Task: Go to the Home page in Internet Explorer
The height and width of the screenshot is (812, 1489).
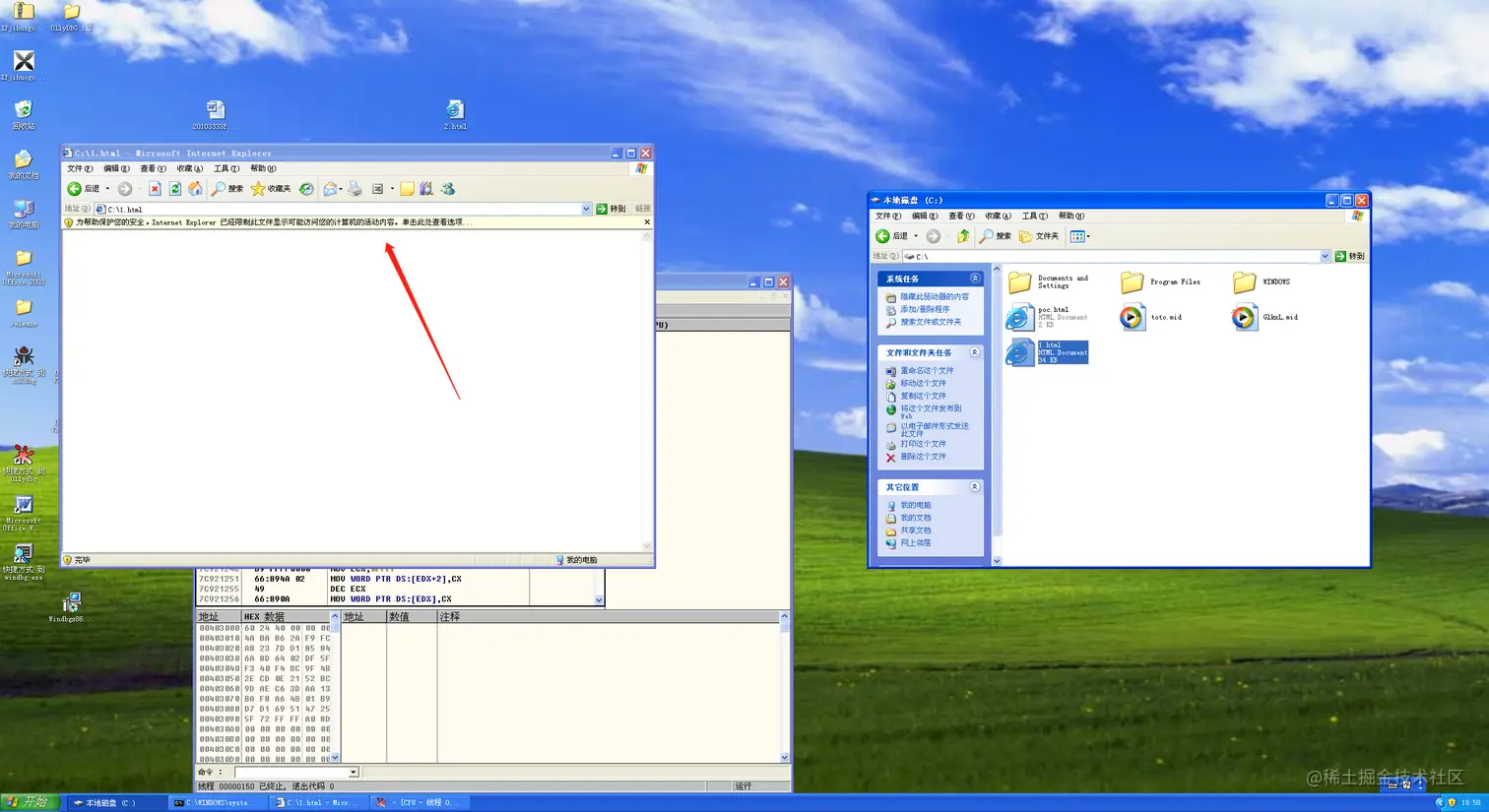Action: tap(195, 189)
